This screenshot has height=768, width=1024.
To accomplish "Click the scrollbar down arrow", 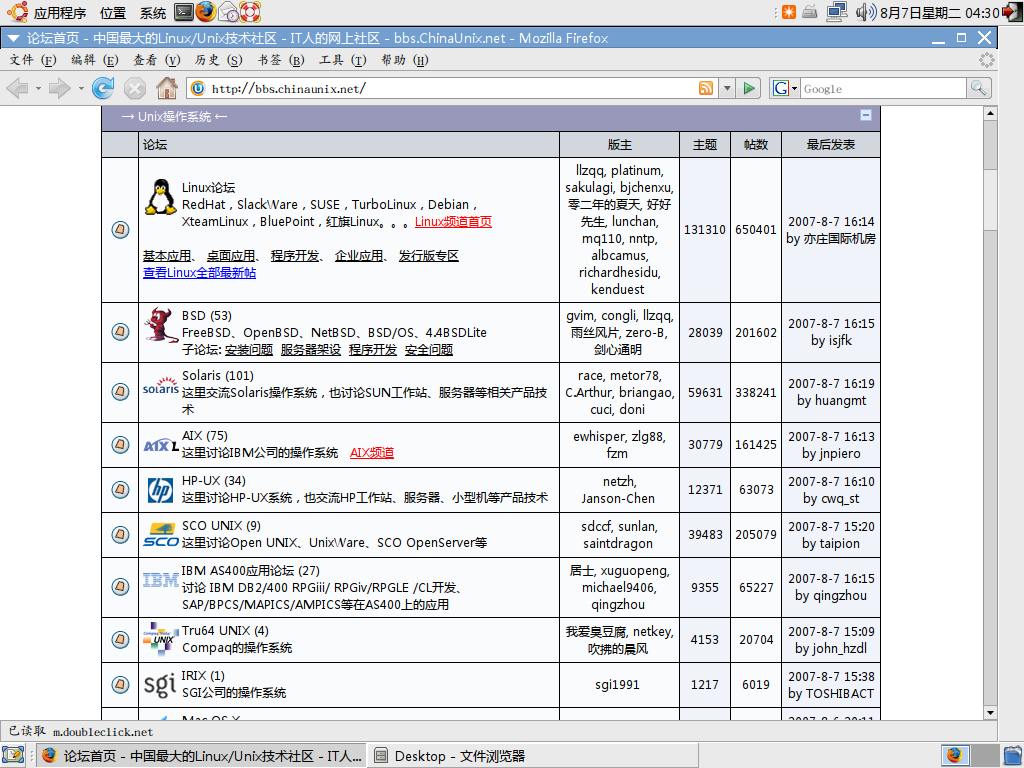I will point(990,712).
